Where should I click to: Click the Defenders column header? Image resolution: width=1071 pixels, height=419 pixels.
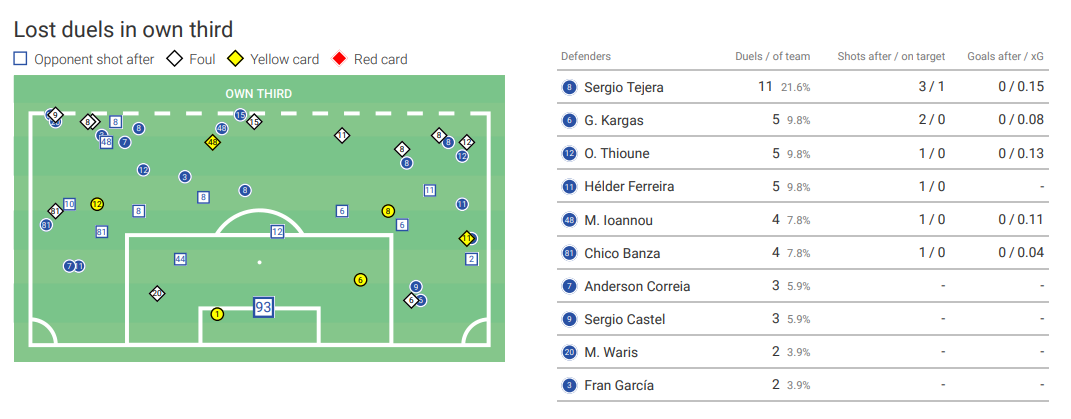tap(586, 56)
